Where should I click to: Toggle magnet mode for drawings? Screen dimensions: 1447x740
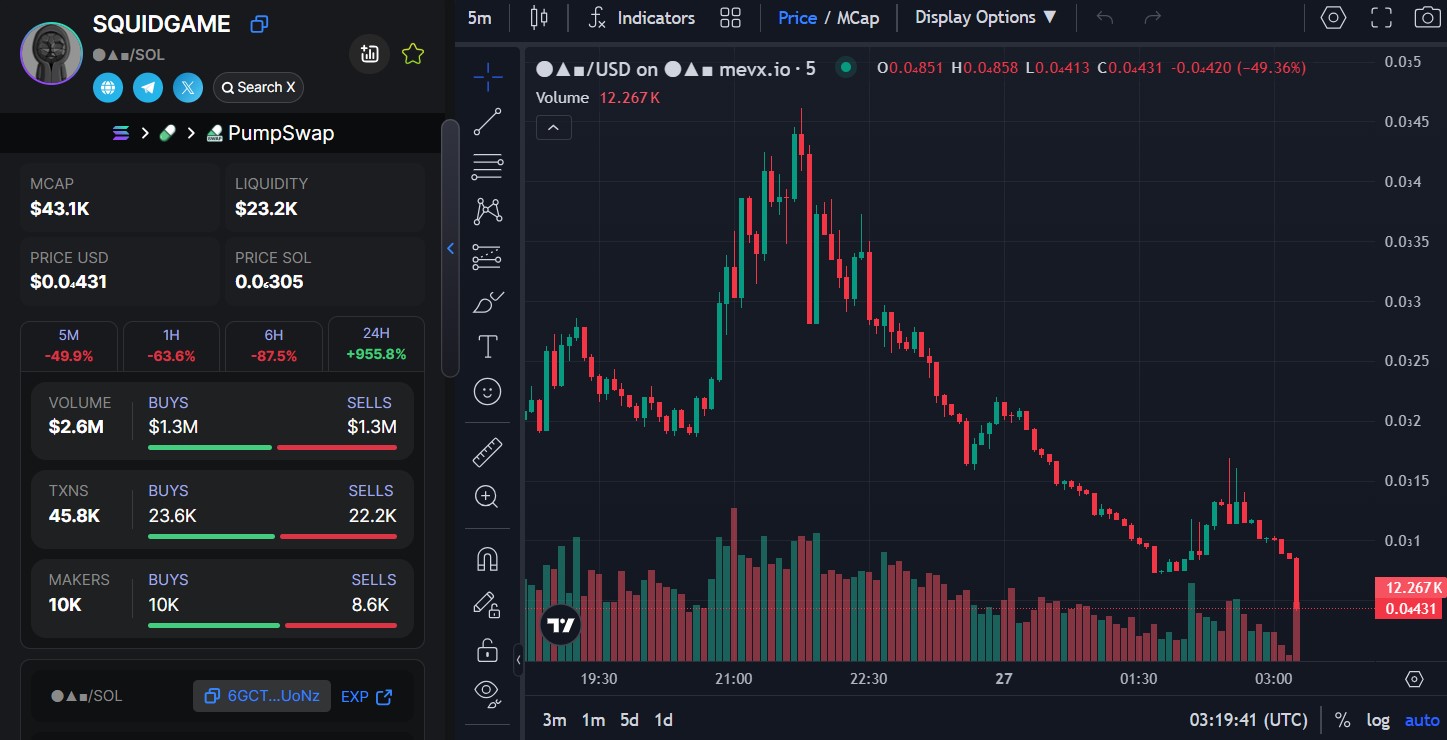tap(487, 559)
